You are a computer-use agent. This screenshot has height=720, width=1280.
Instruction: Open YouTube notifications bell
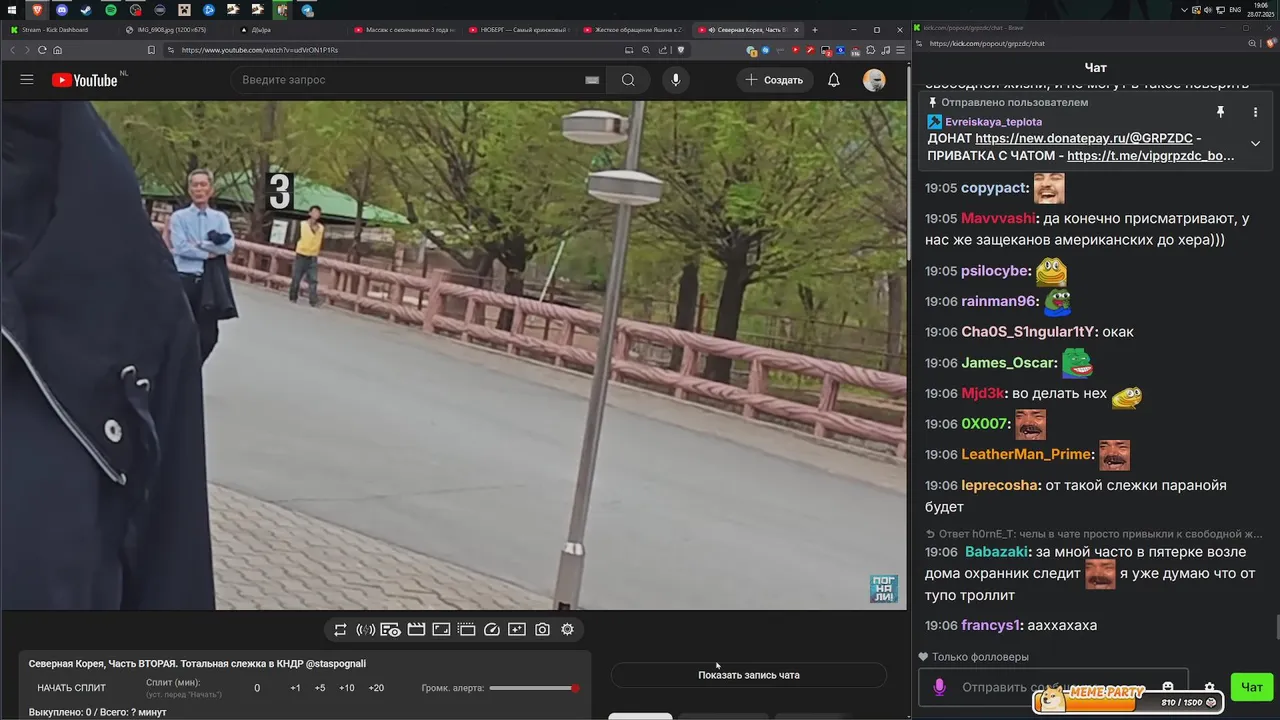point(834,80)
